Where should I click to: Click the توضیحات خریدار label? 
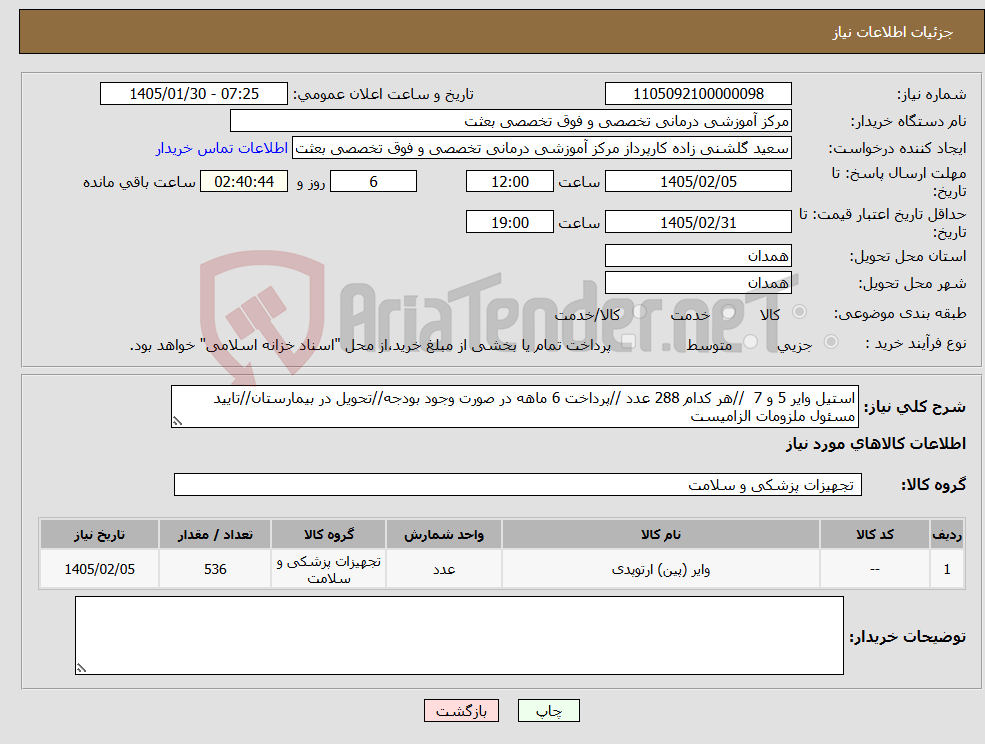907,637
